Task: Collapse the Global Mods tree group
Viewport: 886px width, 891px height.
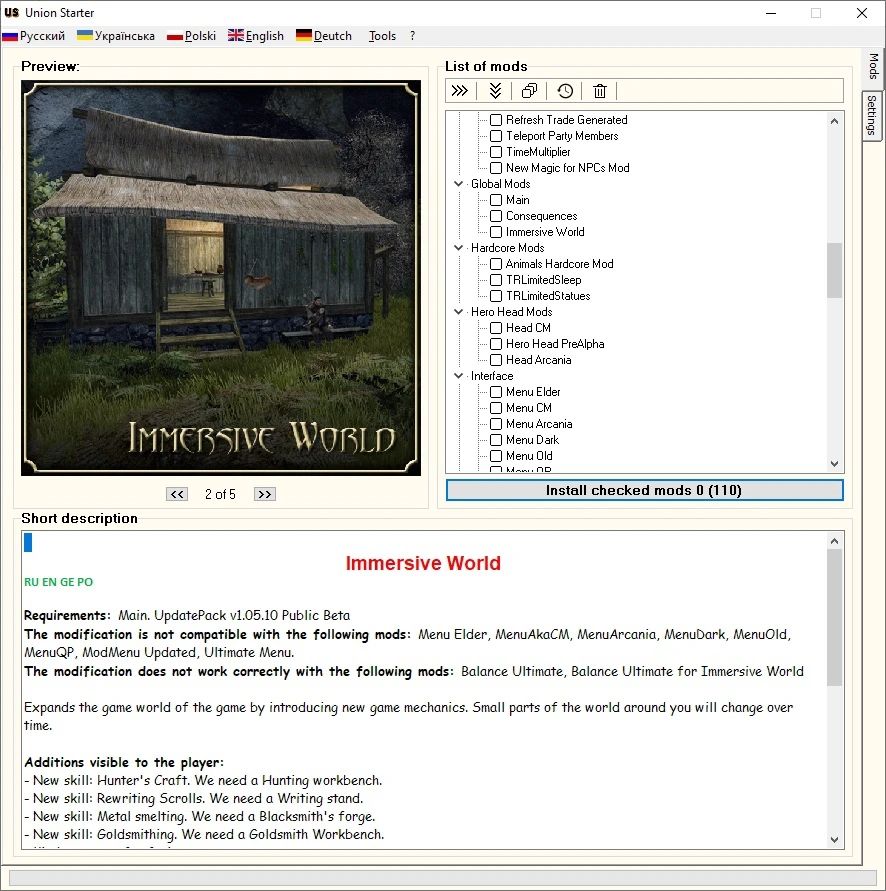Action: tap(459, 184)
